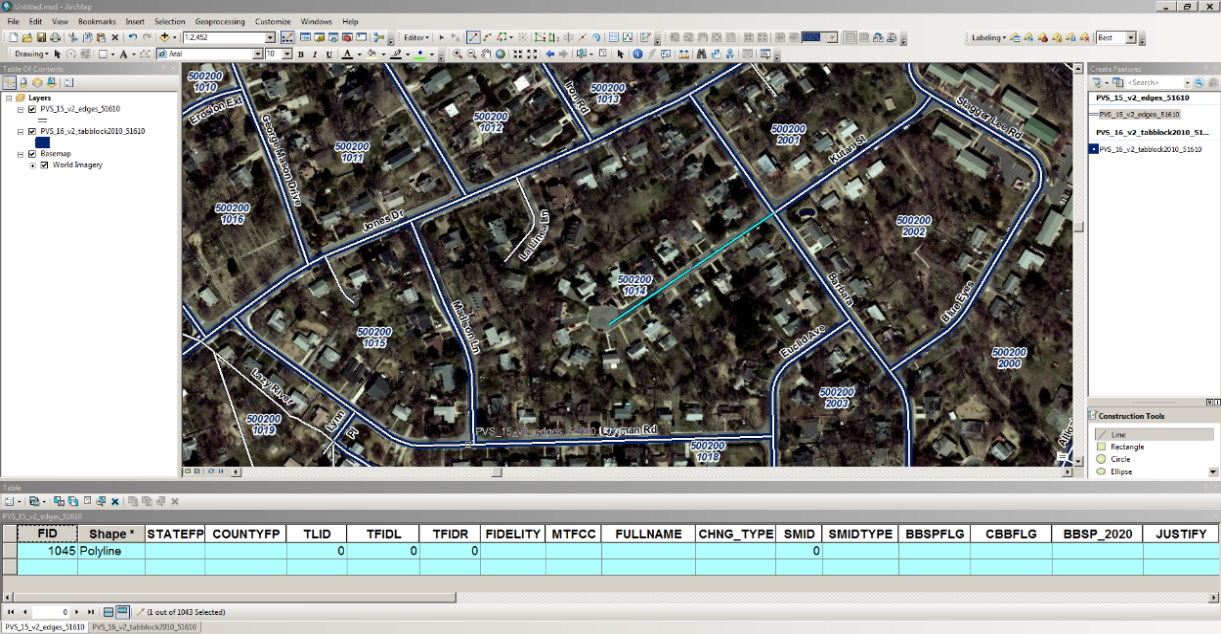Click the Undo arrow icon
The image size is (1221, 634).
132,38
